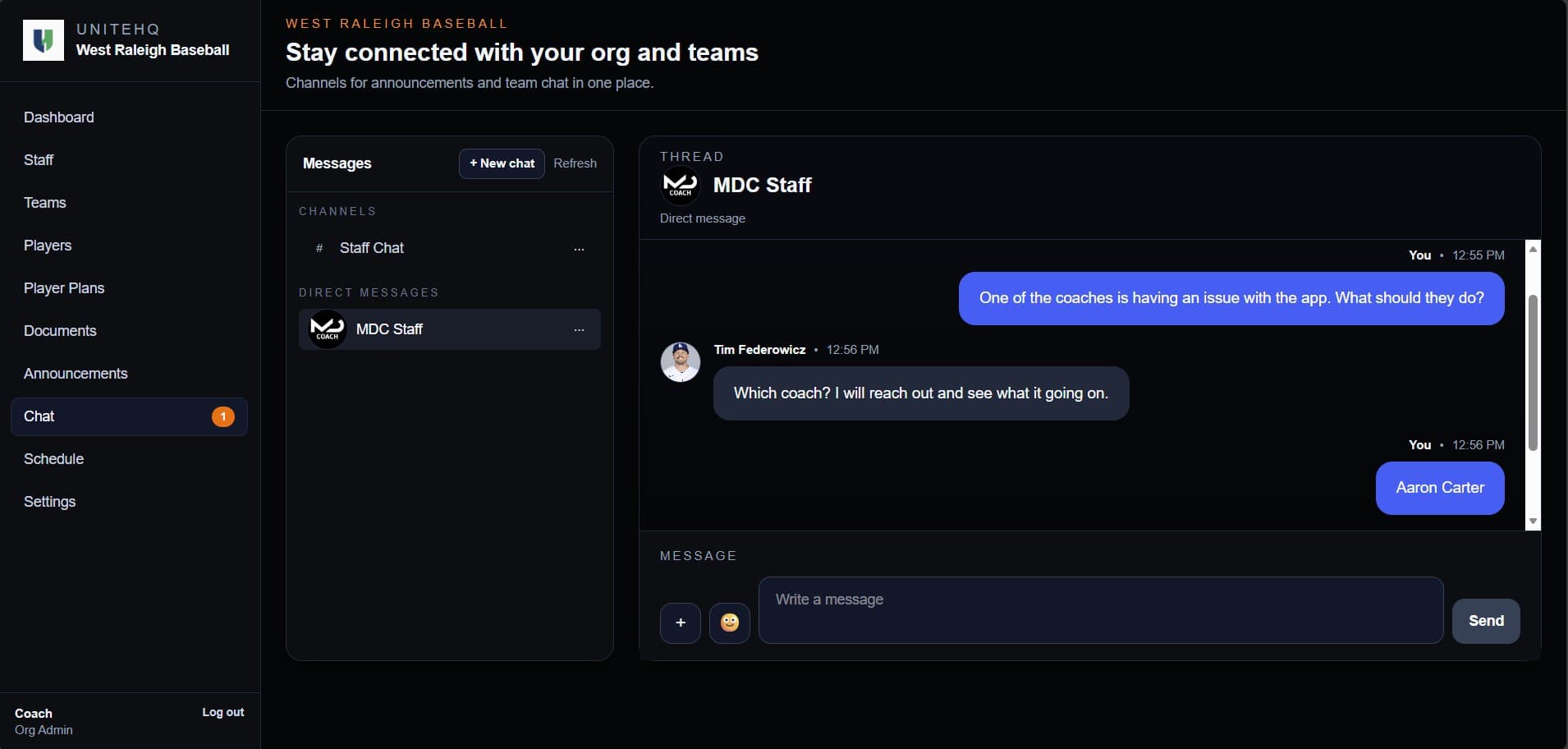
Task: Open the three-dot menu for Staff Chat channel
Action: point(580,248)
